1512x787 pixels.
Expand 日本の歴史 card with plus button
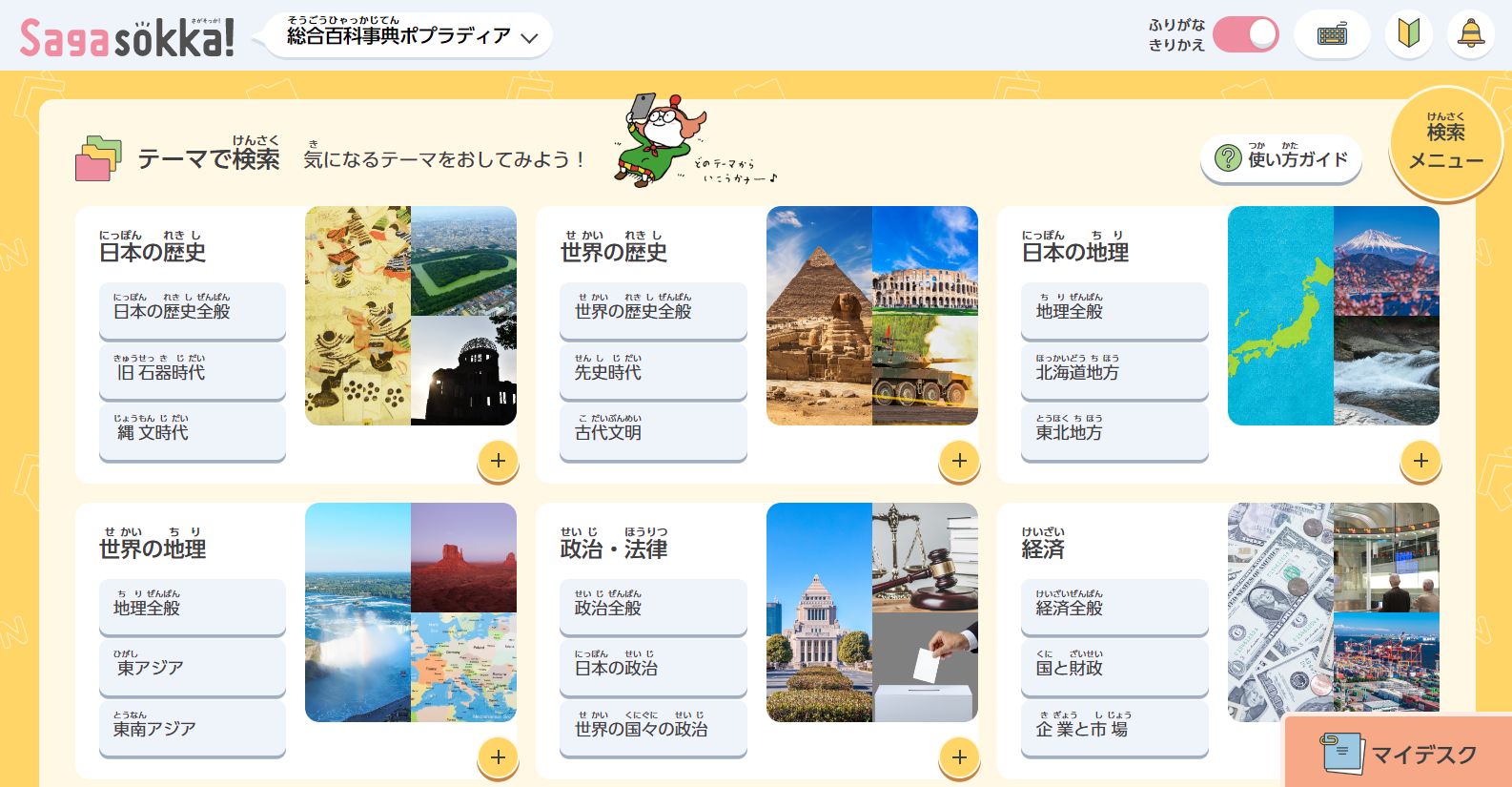point(498,461)
